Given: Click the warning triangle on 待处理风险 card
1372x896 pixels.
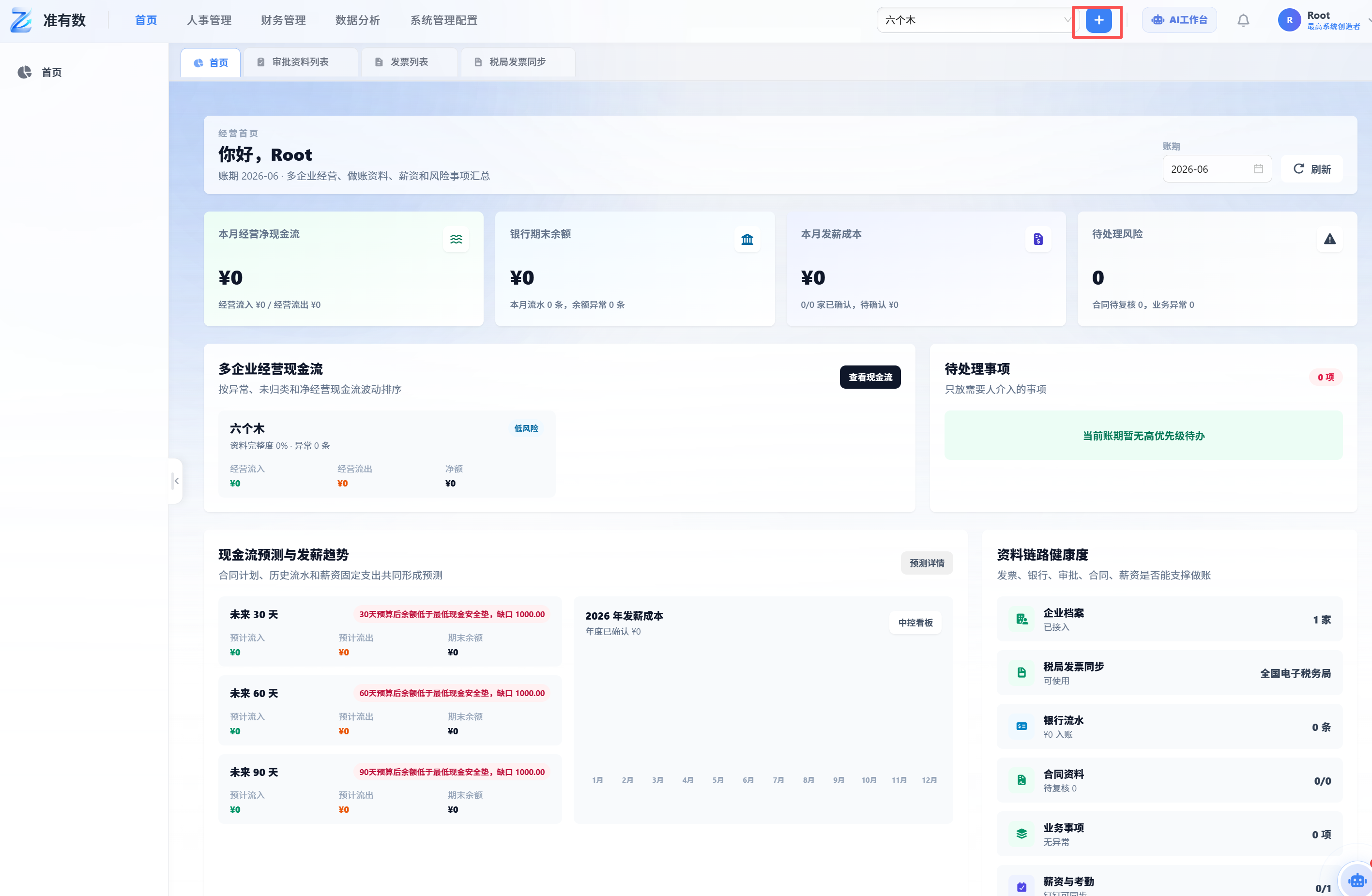Looking at the screenshot, I should point(1329,239).
